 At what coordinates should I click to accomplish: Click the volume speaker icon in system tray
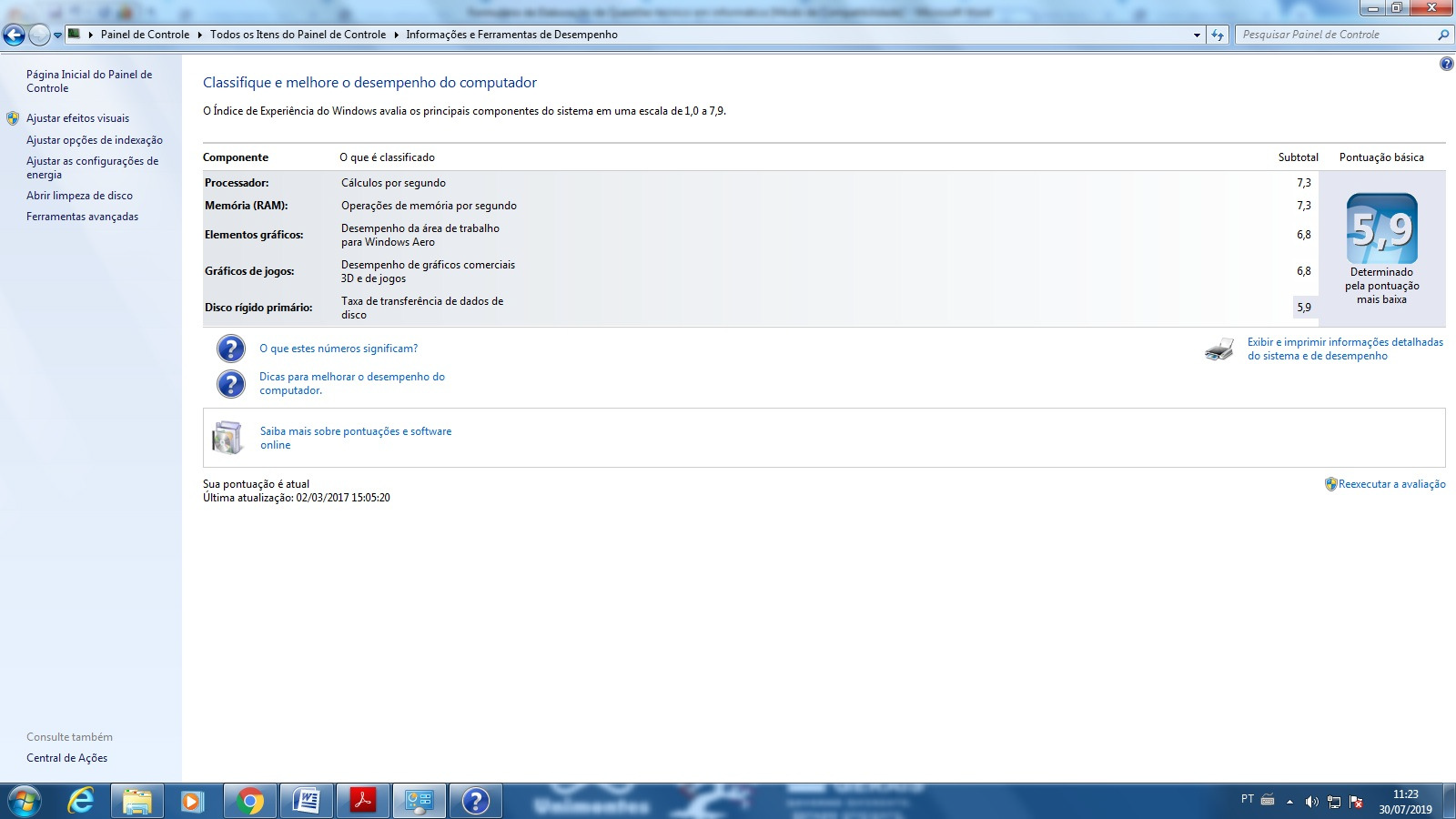pyautogui.click(x=1311, y=802)
